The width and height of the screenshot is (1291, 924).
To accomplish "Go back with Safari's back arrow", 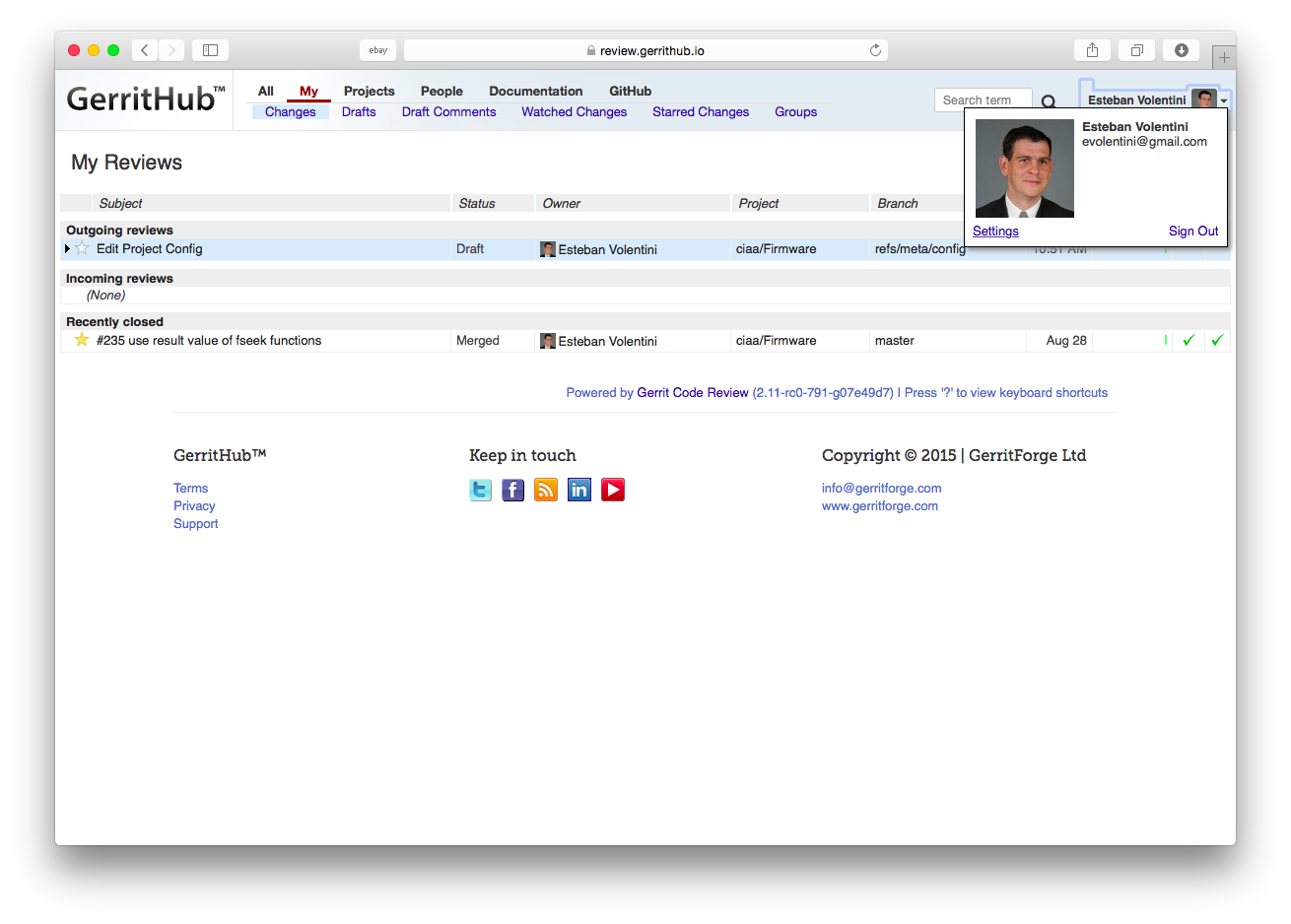I will tap(145, 50).
